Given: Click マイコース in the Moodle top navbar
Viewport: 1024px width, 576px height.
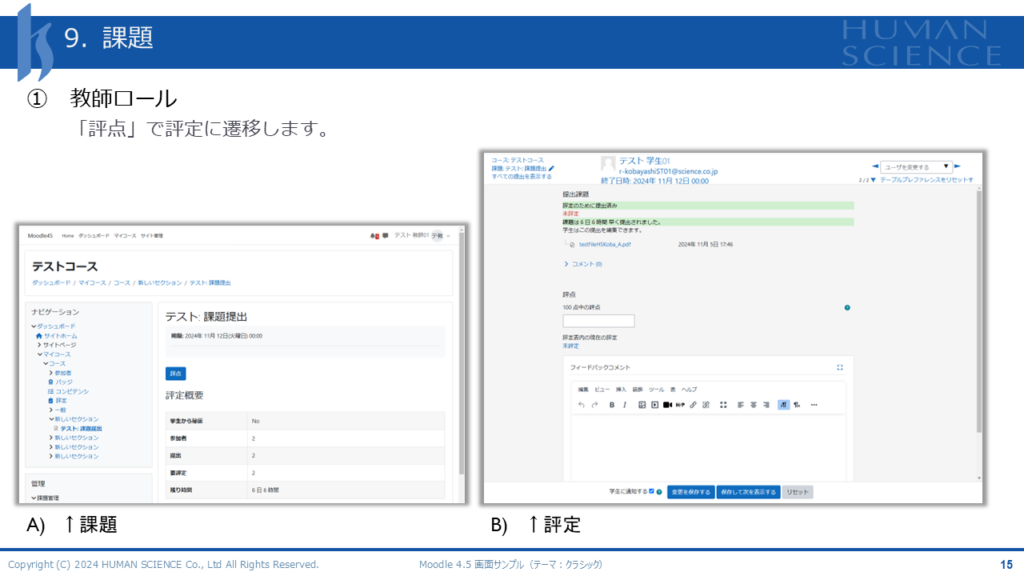Looking at the screenshot, I should point(125,236).
